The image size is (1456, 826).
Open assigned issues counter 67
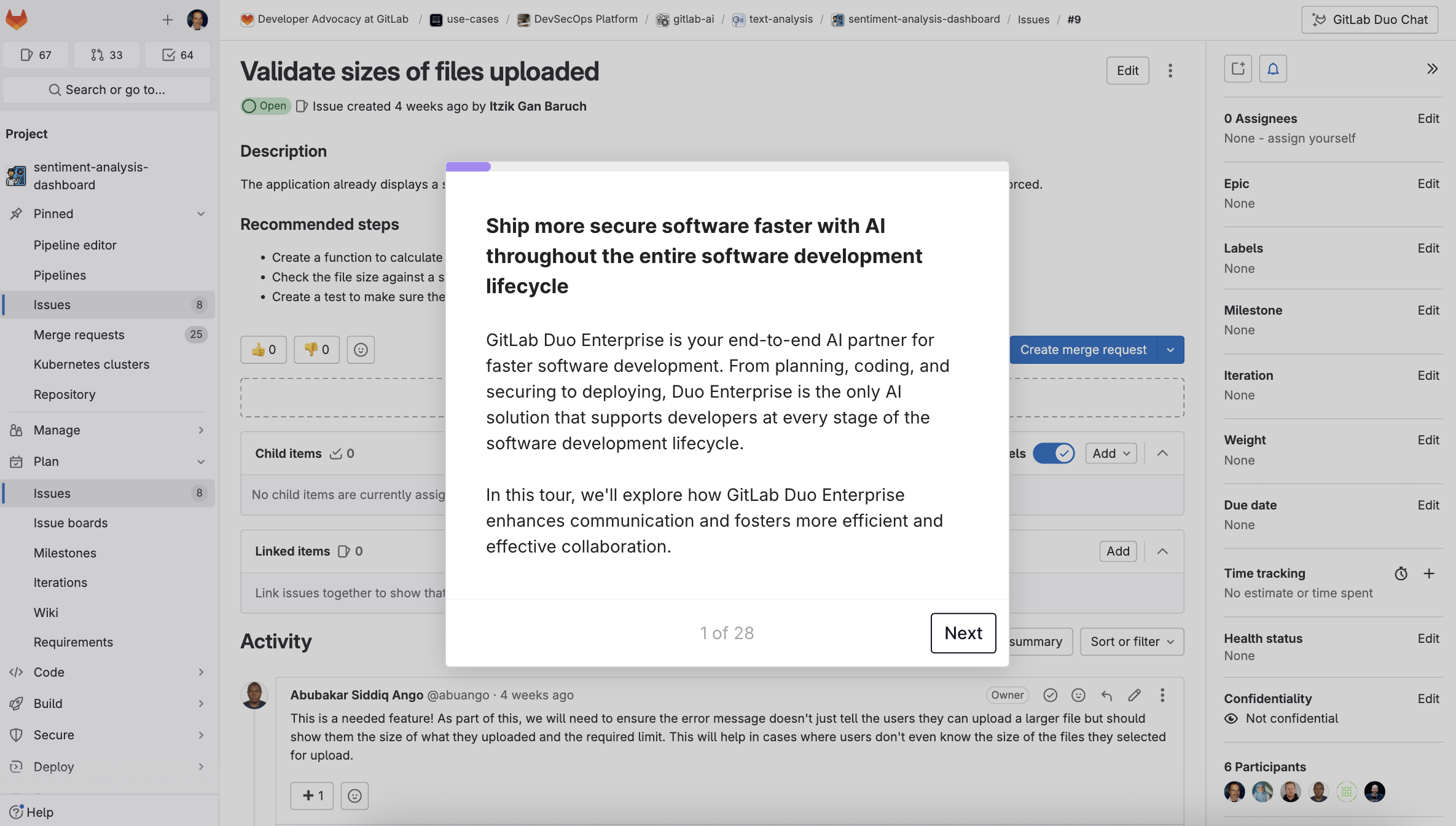tap(36, 55)
